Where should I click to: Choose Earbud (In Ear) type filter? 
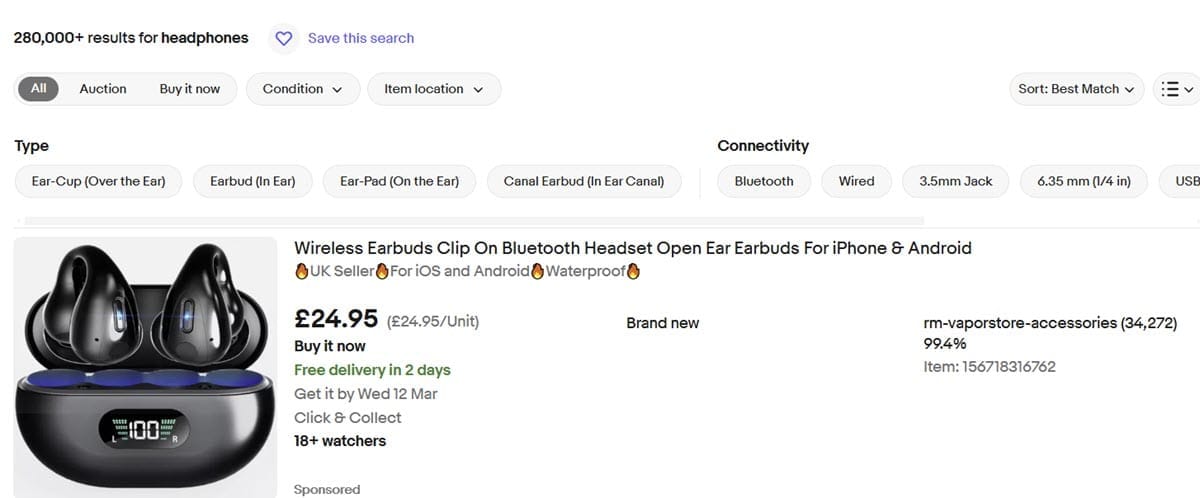tap(252, 181)
